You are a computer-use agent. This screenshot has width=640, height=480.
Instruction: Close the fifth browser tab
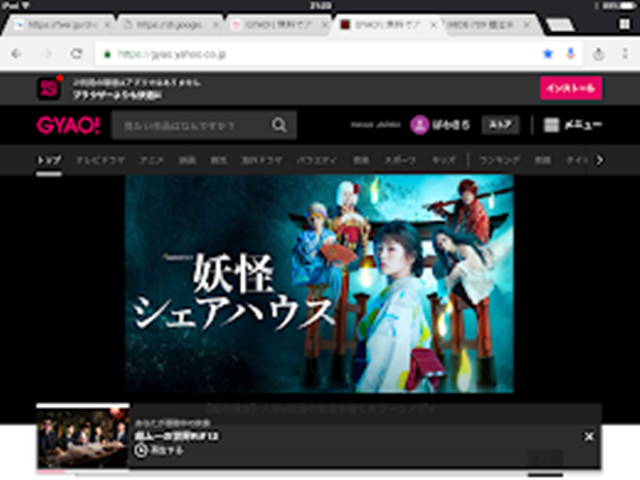[527, 25]
